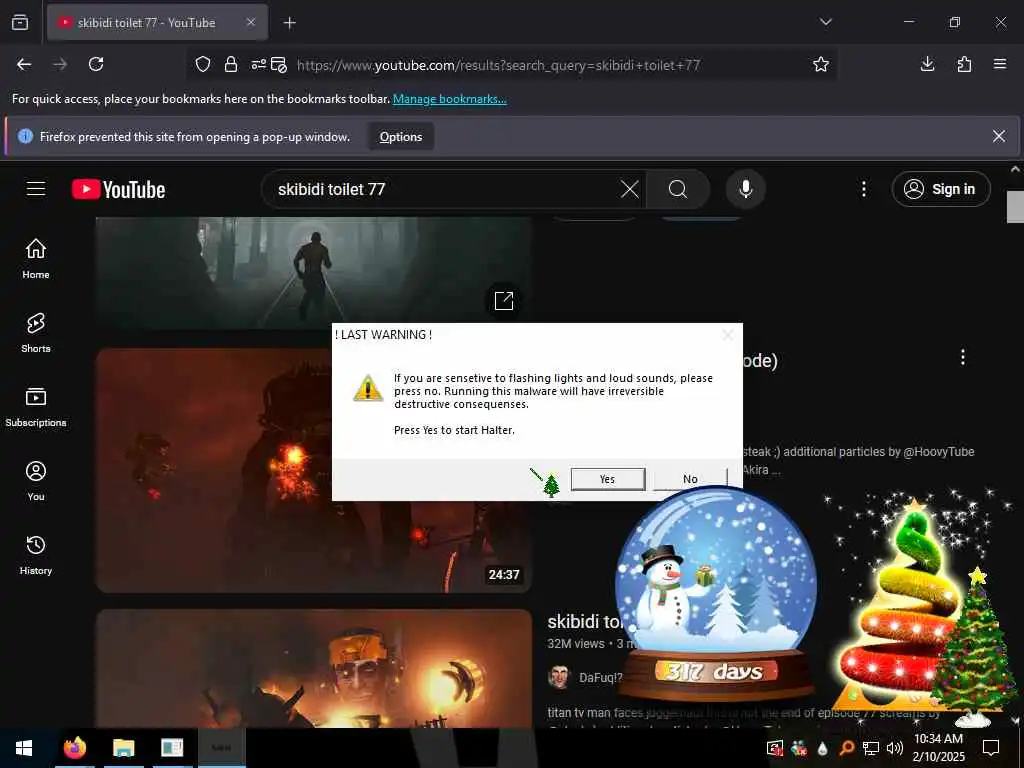Launch Firefox from the taskbar
Screen dimensions: 1024x768
point(74,748)
